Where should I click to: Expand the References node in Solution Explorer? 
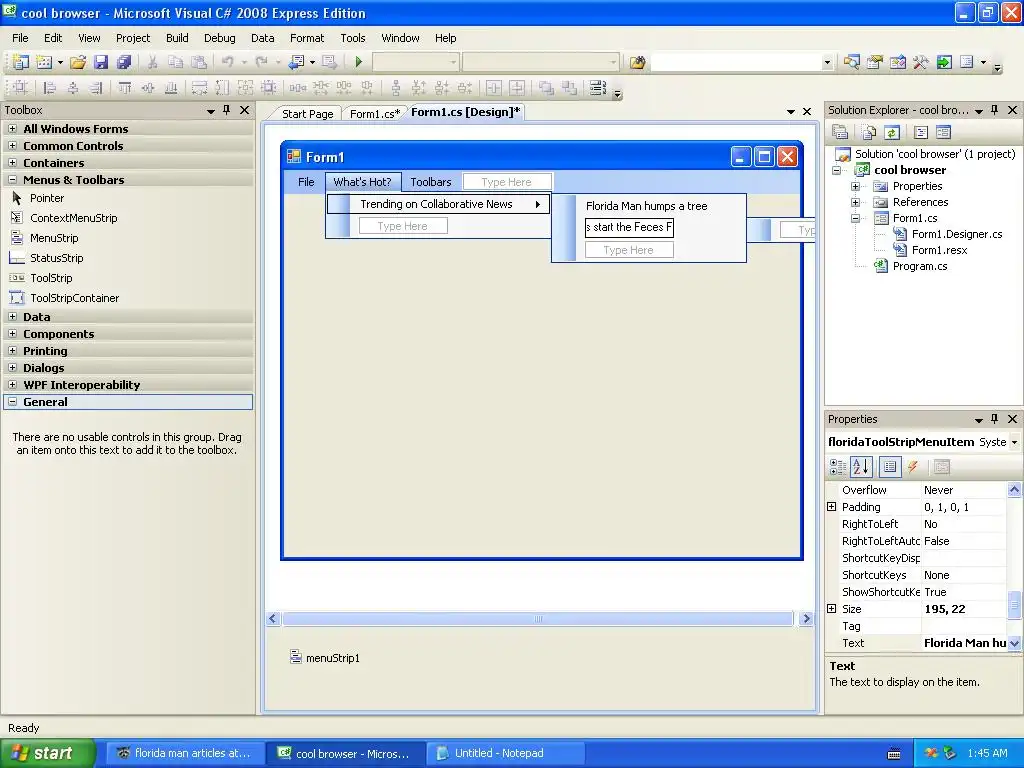(856, 202)
